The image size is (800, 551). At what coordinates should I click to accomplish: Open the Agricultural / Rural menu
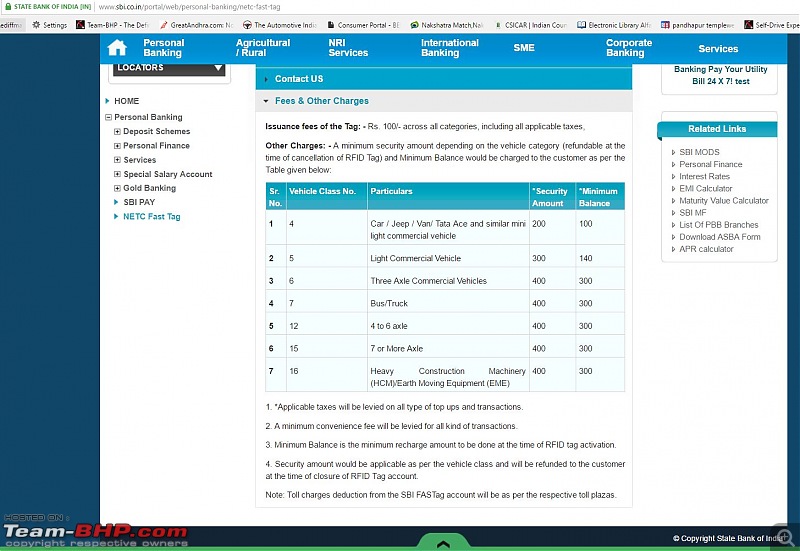click(x=263, y=47)
